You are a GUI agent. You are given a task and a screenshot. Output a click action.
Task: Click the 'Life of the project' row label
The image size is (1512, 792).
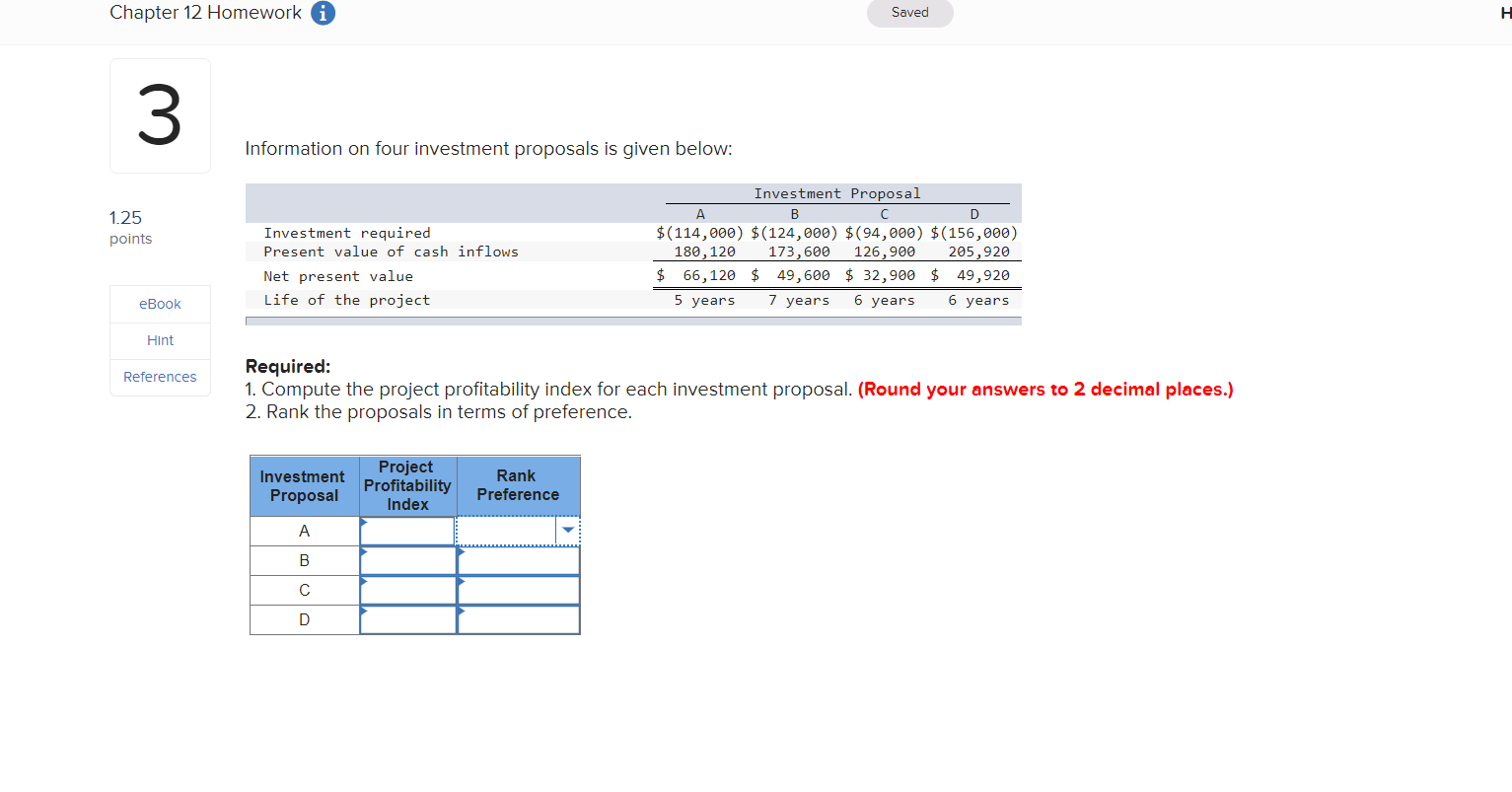(x=346, y=300)
